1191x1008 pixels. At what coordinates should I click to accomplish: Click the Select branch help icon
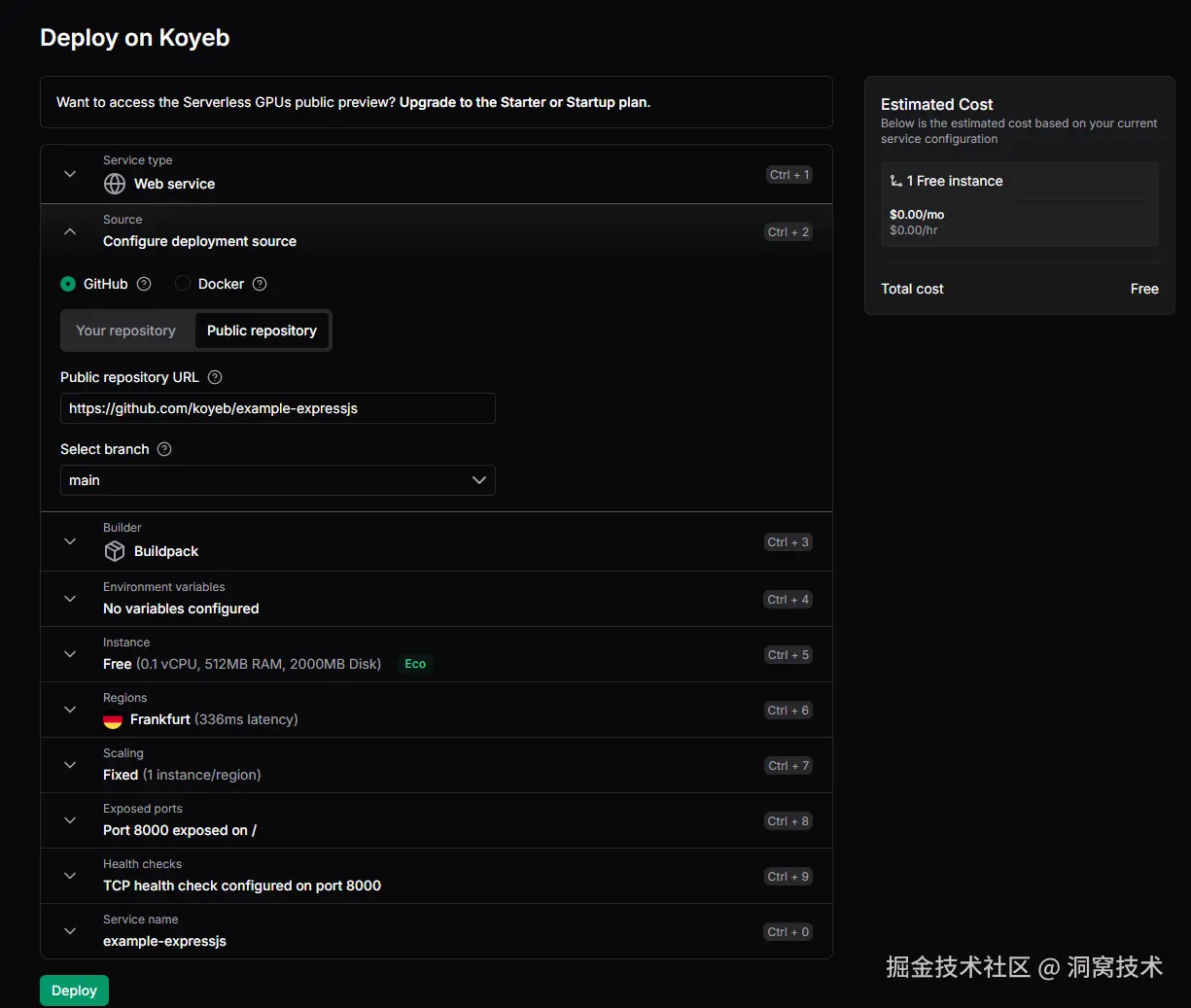pyautogui.click(x=164, y=449)
